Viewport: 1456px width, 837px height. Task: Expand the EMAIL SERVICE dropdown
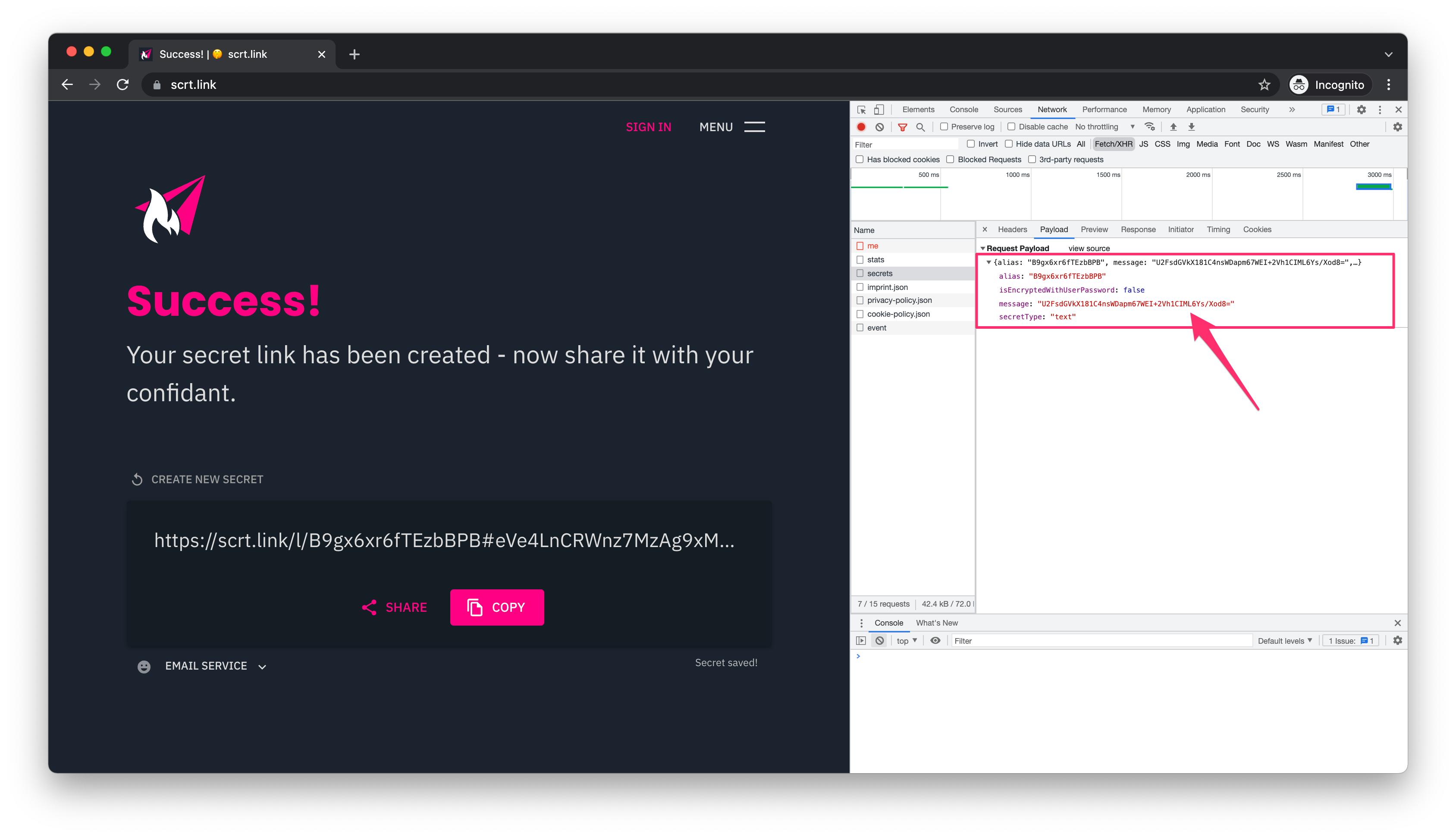click(216, 666)
